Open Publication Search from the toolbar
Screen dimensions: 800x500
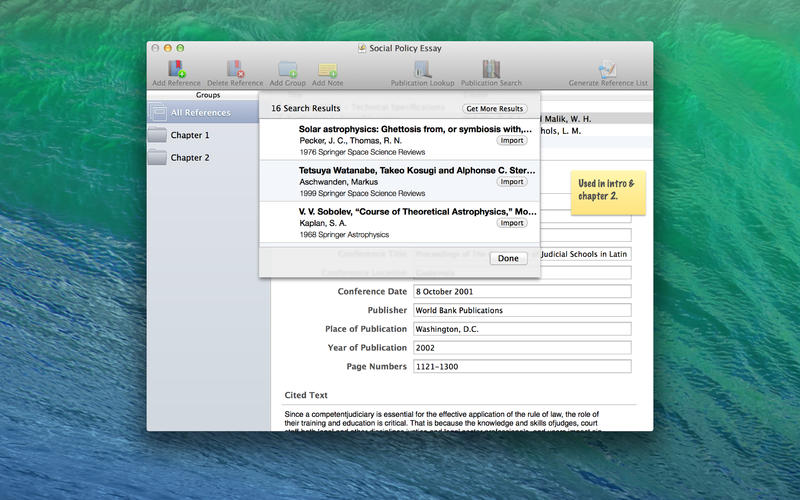coord(491,69)
